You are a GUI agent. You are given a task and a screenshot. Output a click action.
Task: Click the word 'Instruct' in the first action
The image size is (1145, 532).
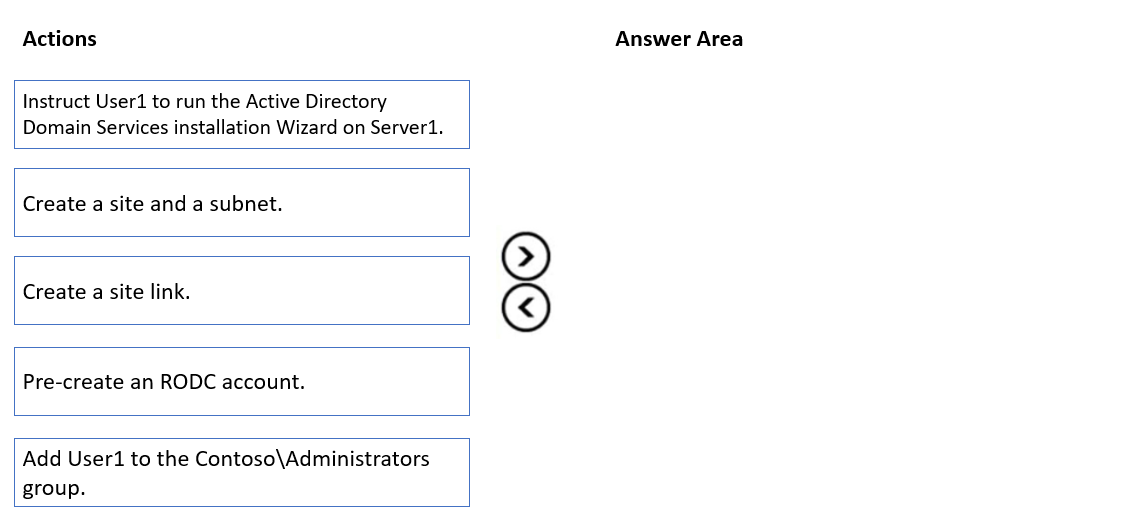pos(54,101)
